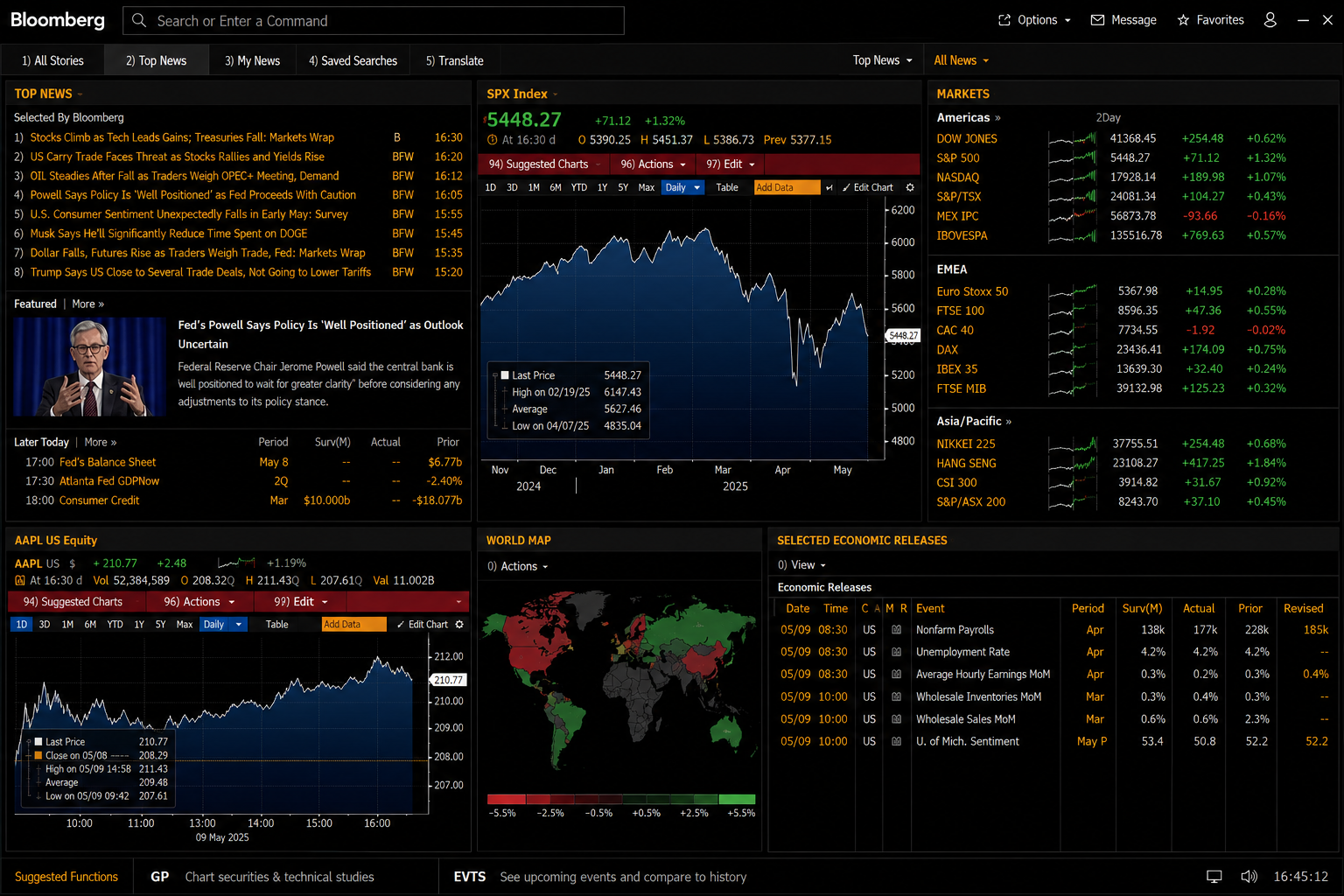
Task: Open Suggested Functions button
Action: (x=66, y=877)
